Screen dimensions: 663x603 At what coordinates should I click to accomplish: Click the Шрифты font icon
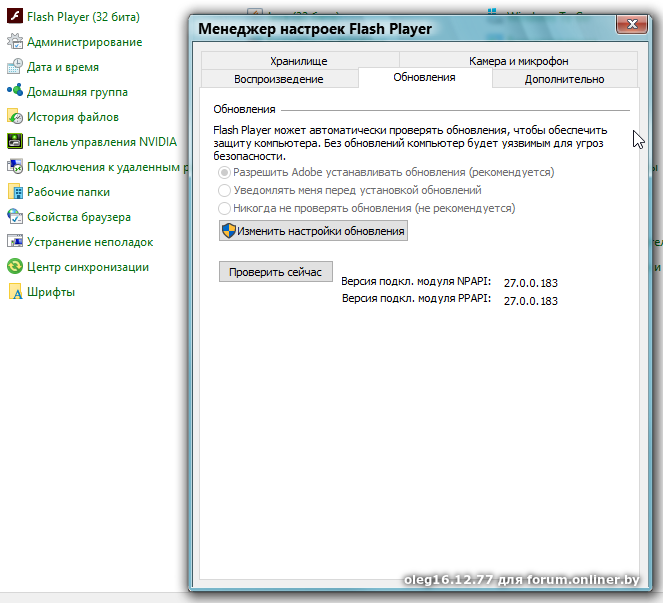(15, 291)
